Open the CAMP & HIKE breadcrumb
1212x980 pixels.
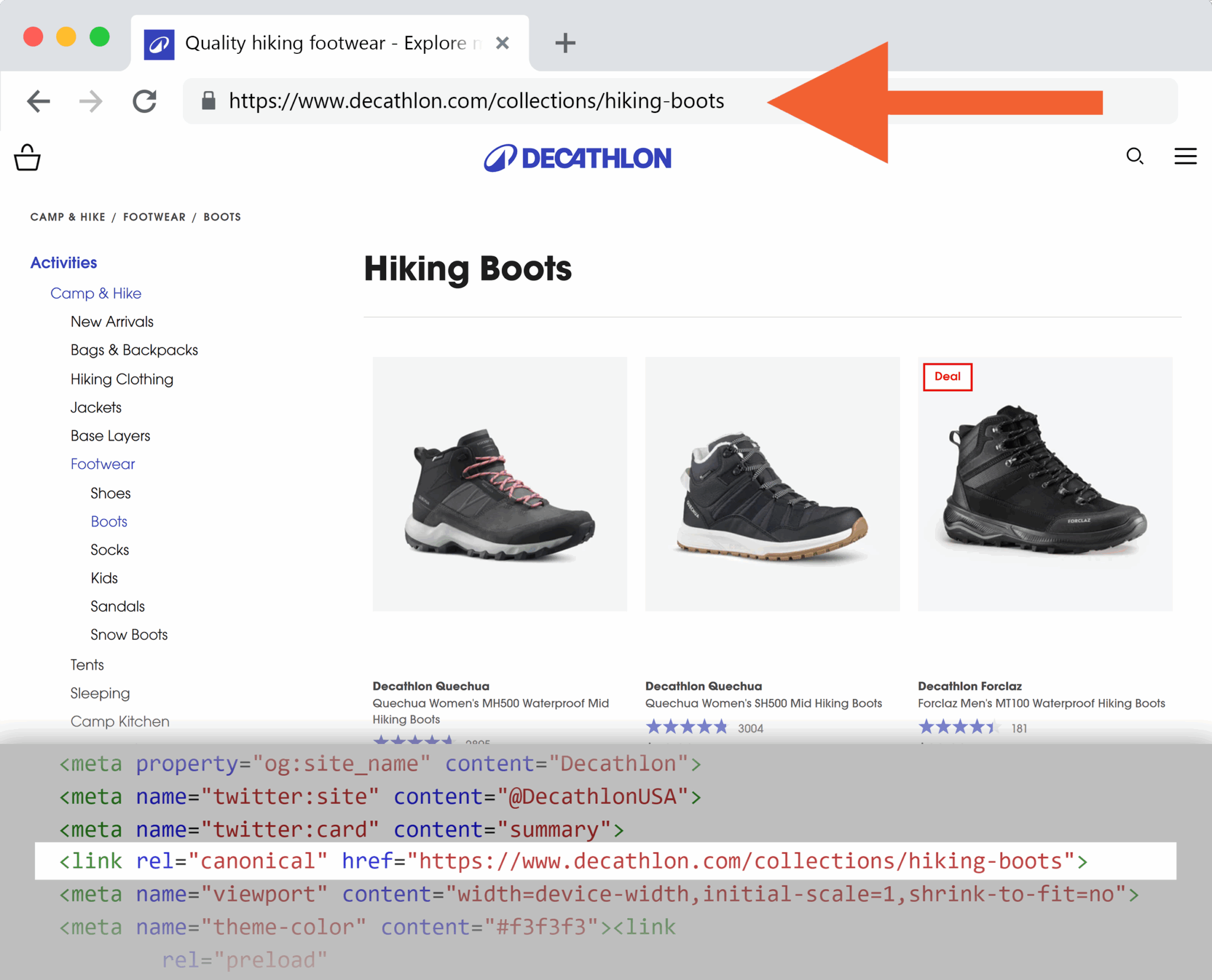[67, 217]
